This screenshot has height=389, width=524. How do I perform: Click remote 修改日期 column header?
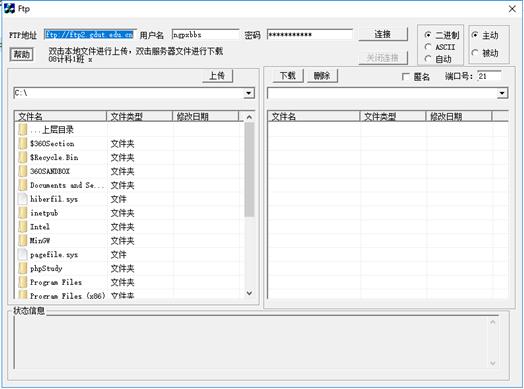pyautogui.click(x=459, y=116)
